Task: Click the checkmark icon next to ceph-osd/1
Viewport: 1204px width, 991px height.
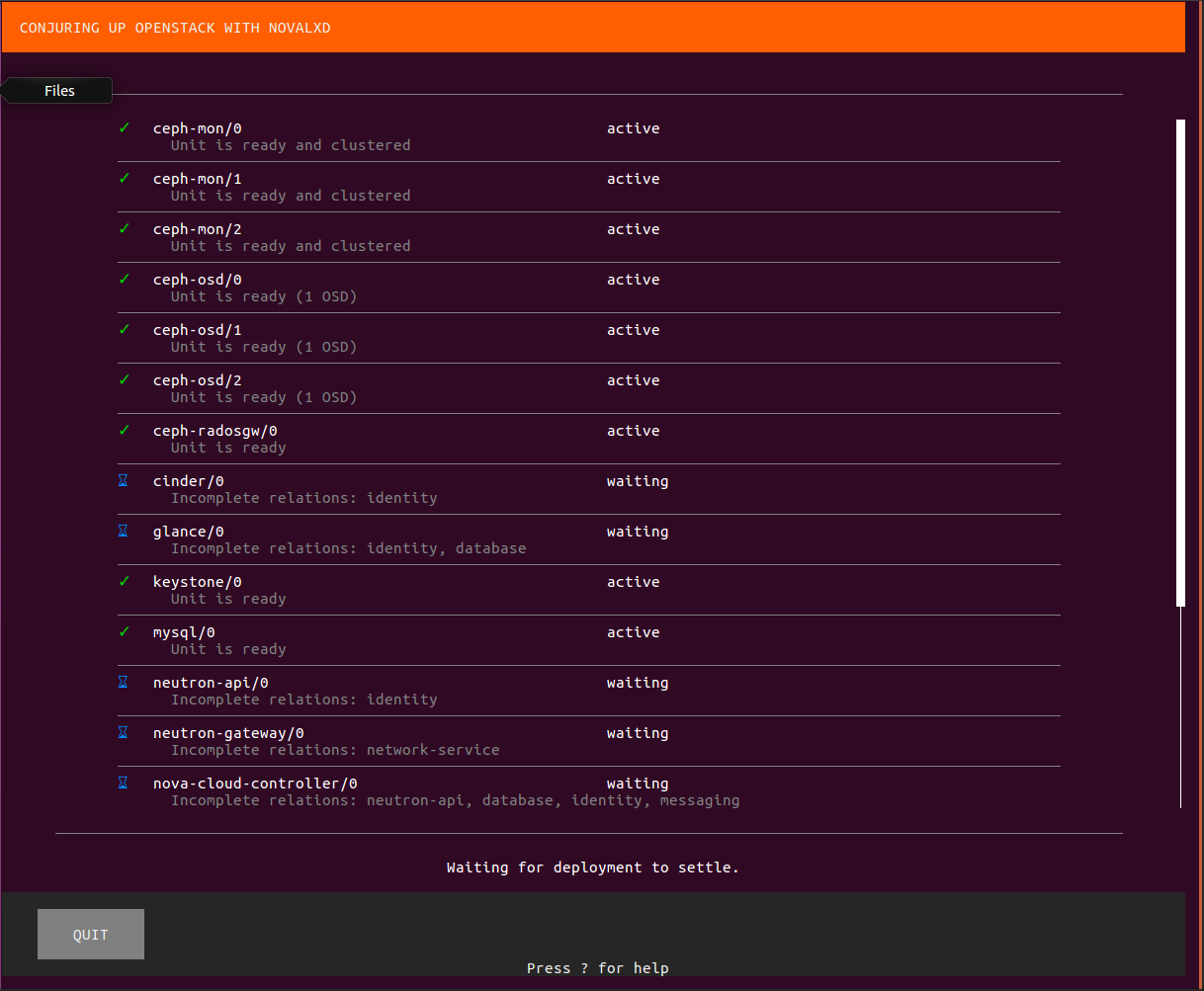Action: (124, 329)
